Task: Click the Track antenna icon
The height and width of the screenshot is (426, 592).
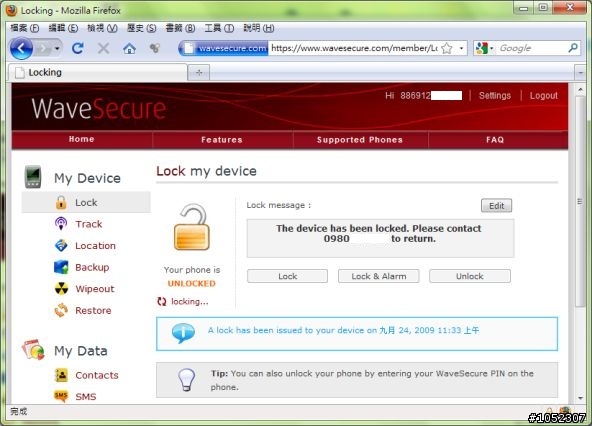Action: (x=61, y=224)
